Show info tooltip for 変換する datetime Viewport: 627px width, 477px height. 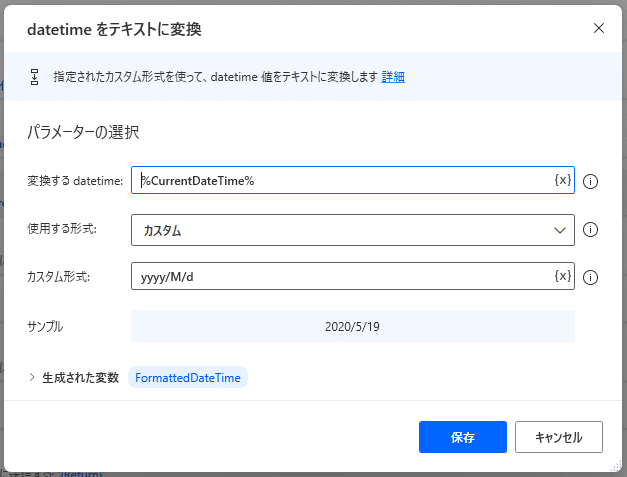(x=590, y=182)
